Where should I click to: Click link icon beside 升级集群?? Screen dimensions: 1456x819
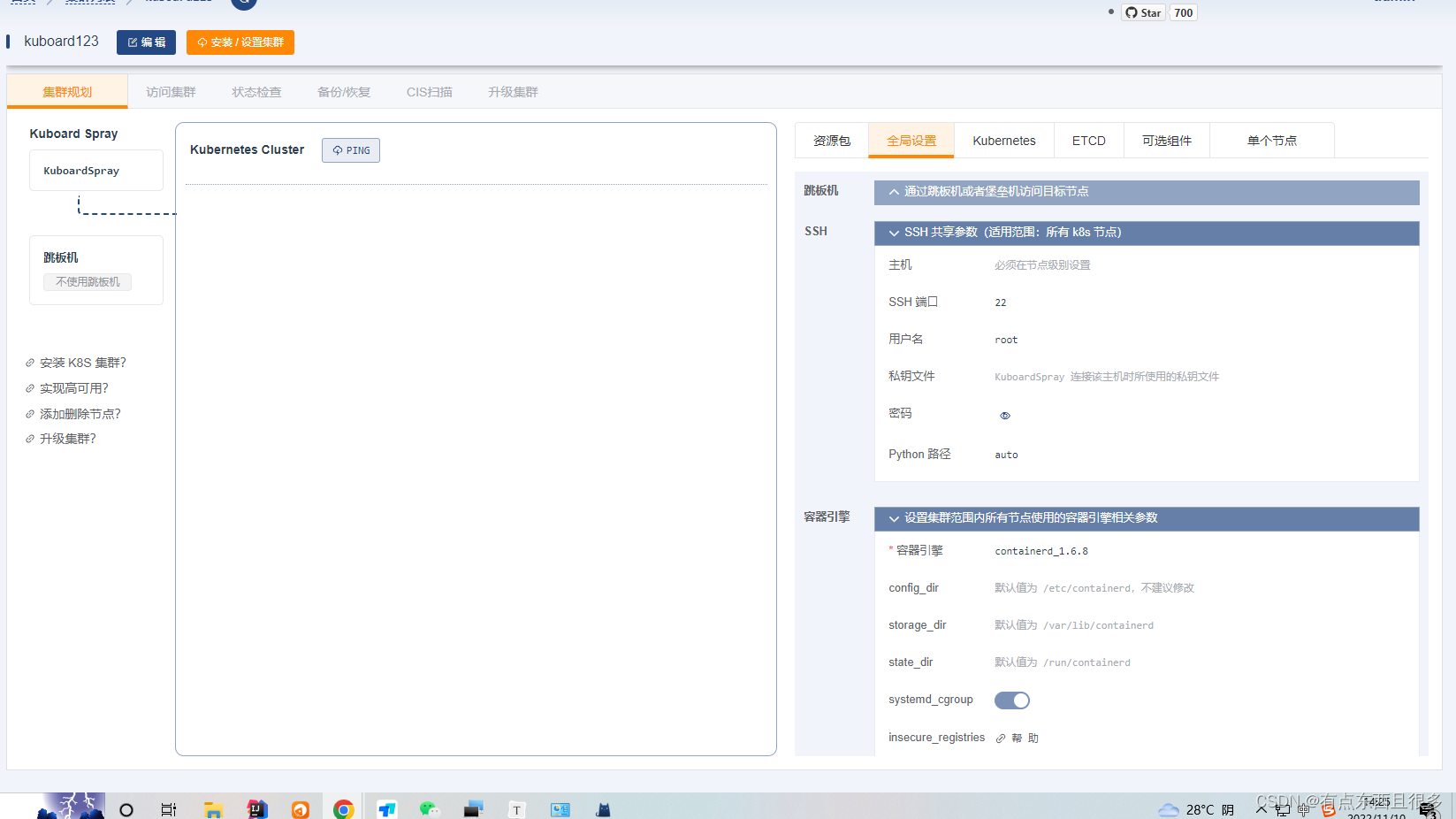click(30, 439)
